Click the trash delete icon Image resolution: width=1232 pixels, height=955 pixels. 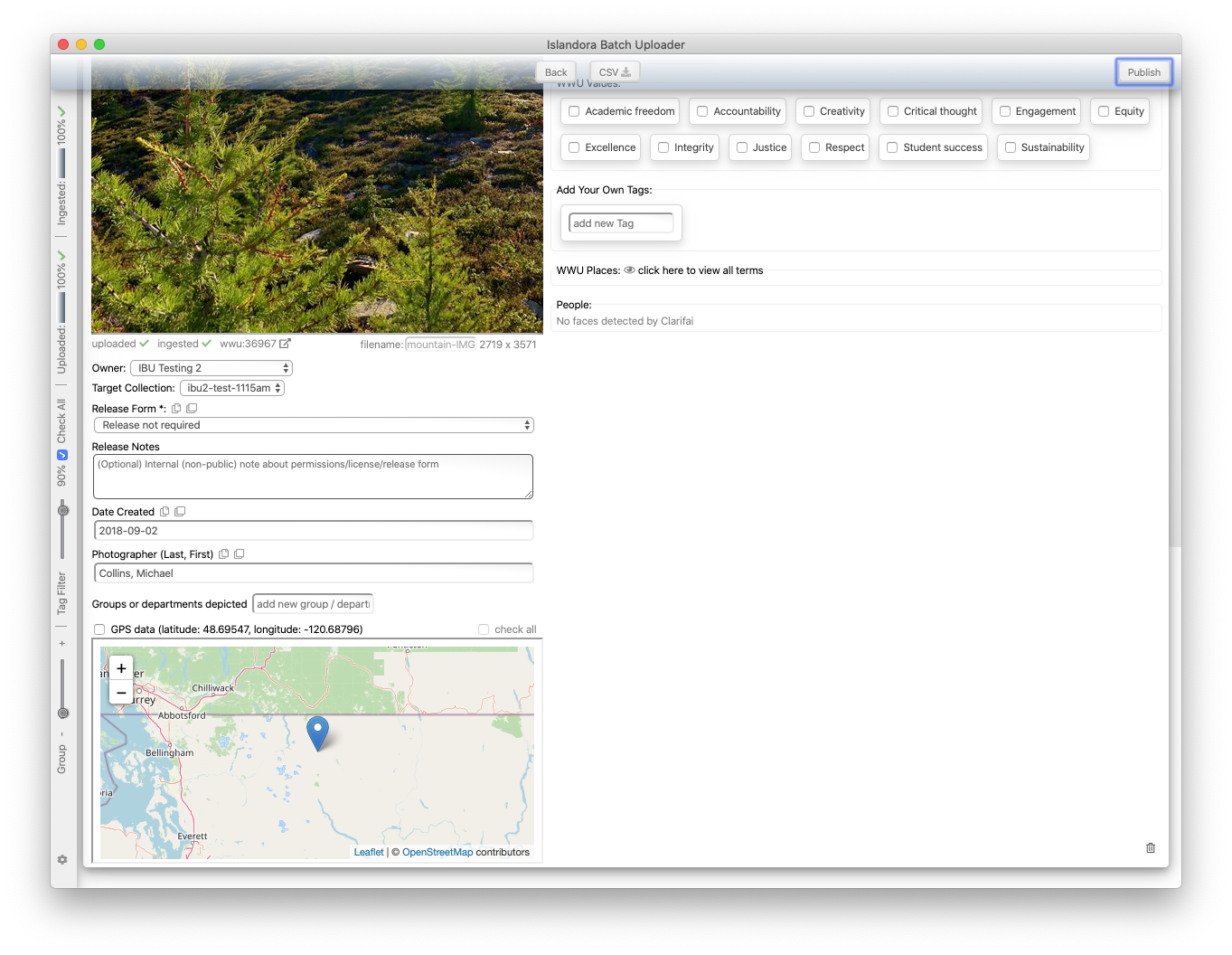point(1151,848)
